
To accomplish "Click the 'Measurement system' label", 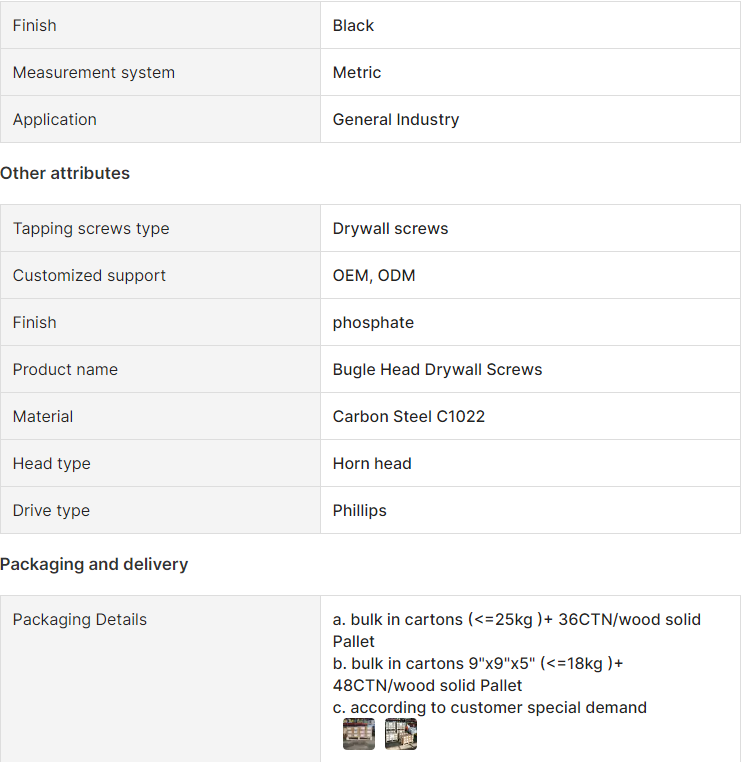I will coord(93,72).
